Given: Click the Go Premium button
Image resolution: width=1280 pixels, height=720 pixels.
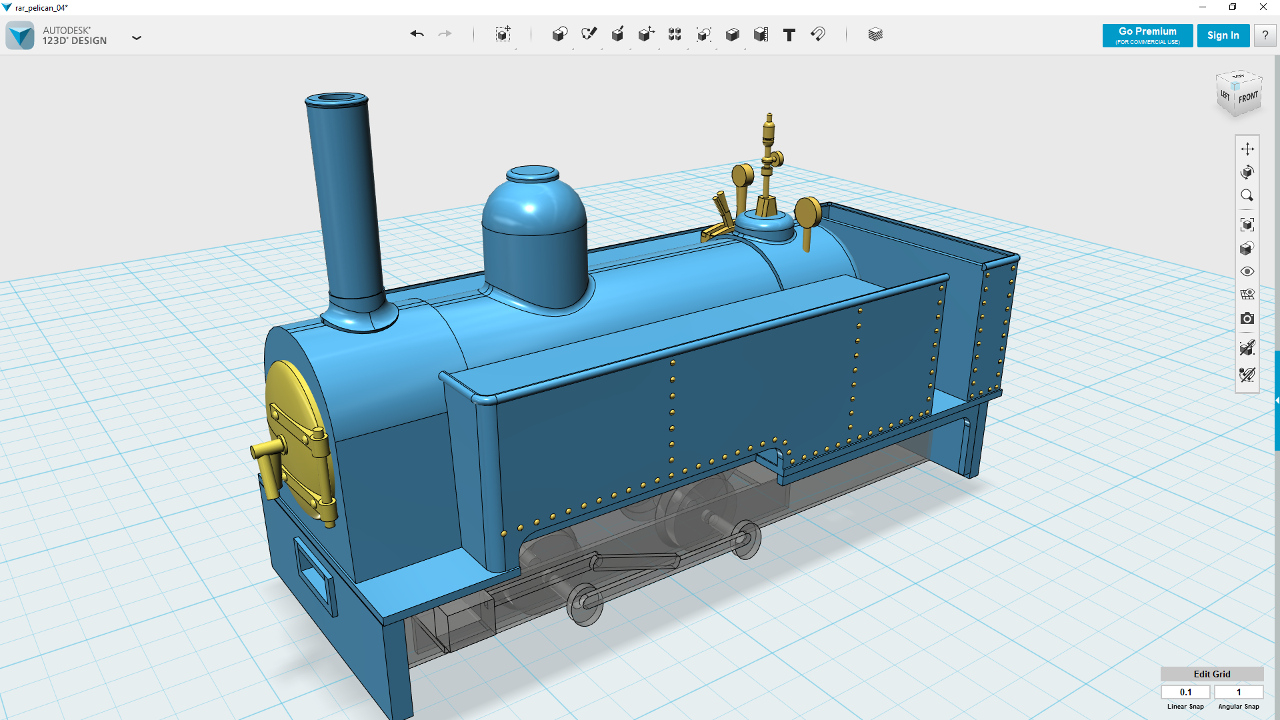Looking at the screenshot, I should [1147, 35].
